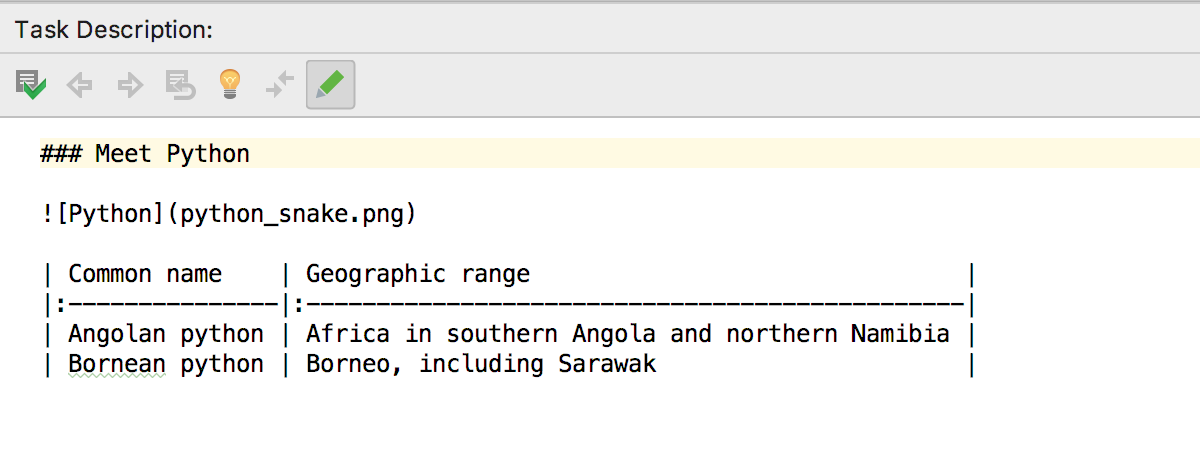Viewport: 1200px width, 468px height.
Task: Click the Task Description panel title
Action: [114, 30]
